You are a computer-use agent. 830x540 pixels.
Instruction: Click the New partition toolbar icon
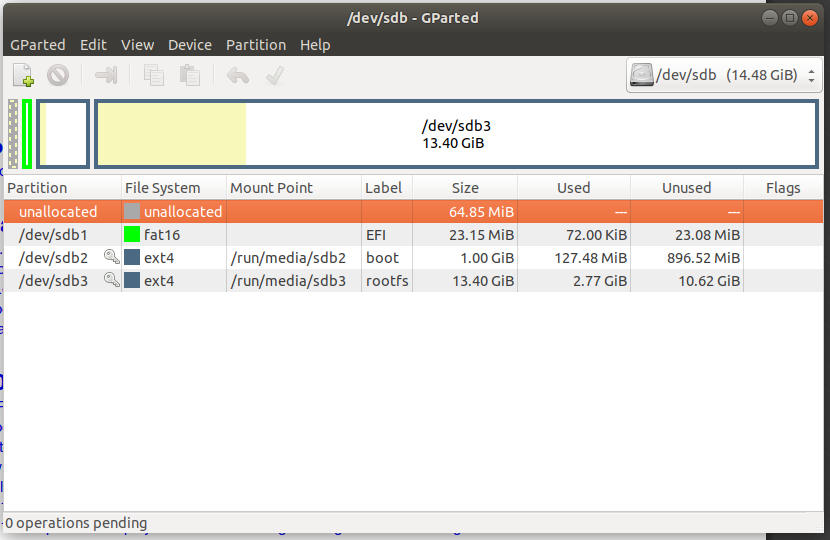tap(23, 75)
